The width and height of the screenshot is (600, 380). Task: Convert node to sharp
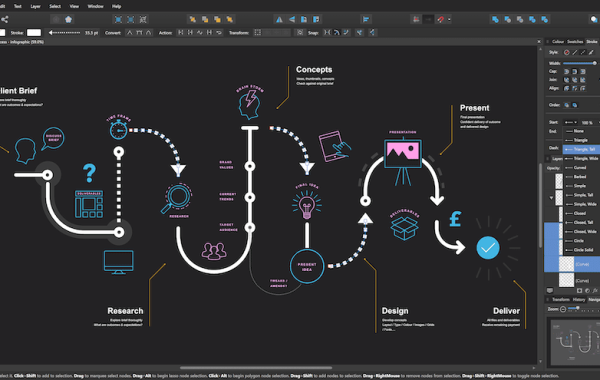pos(129,33)
